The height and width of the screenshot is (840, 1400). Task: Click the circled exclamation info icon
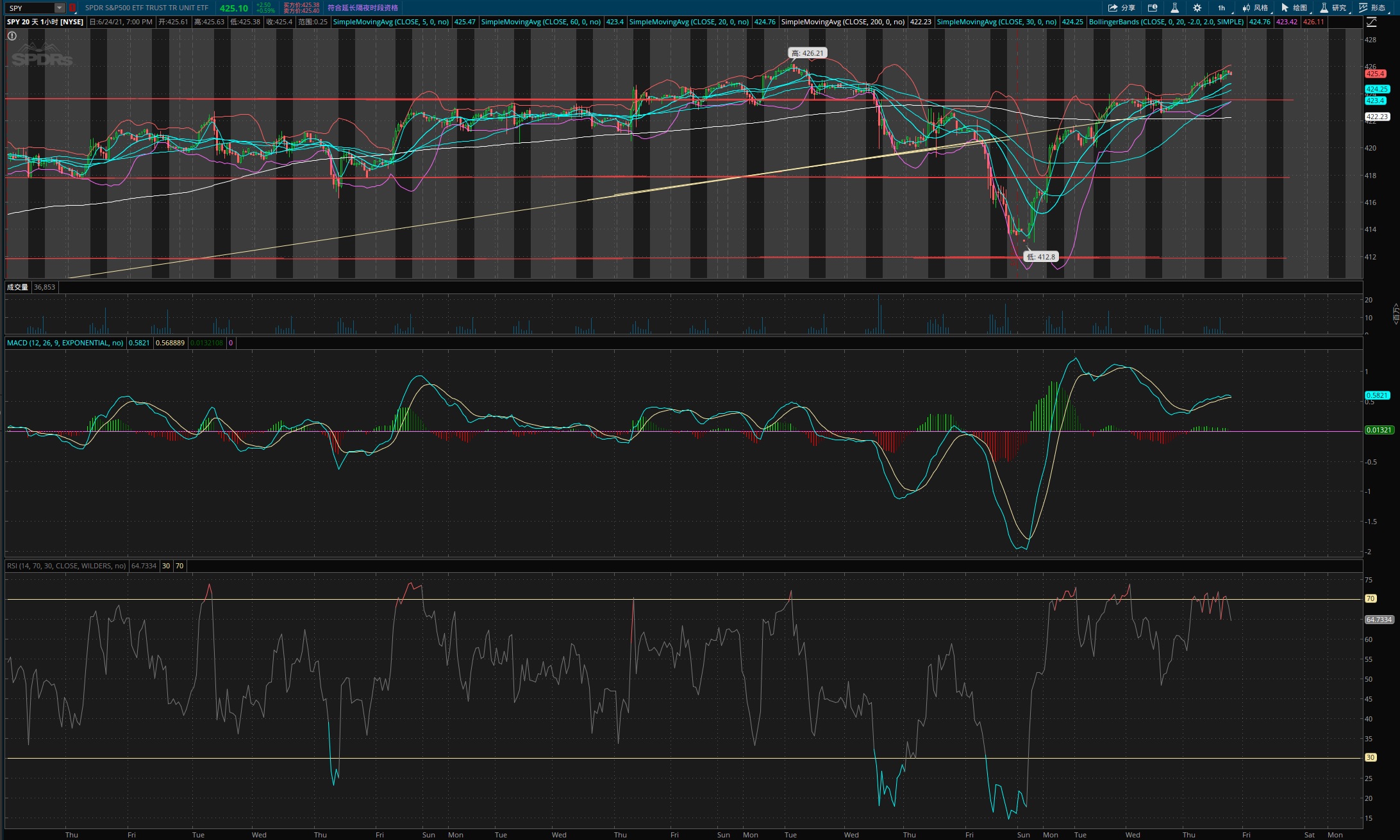(12, 36)
